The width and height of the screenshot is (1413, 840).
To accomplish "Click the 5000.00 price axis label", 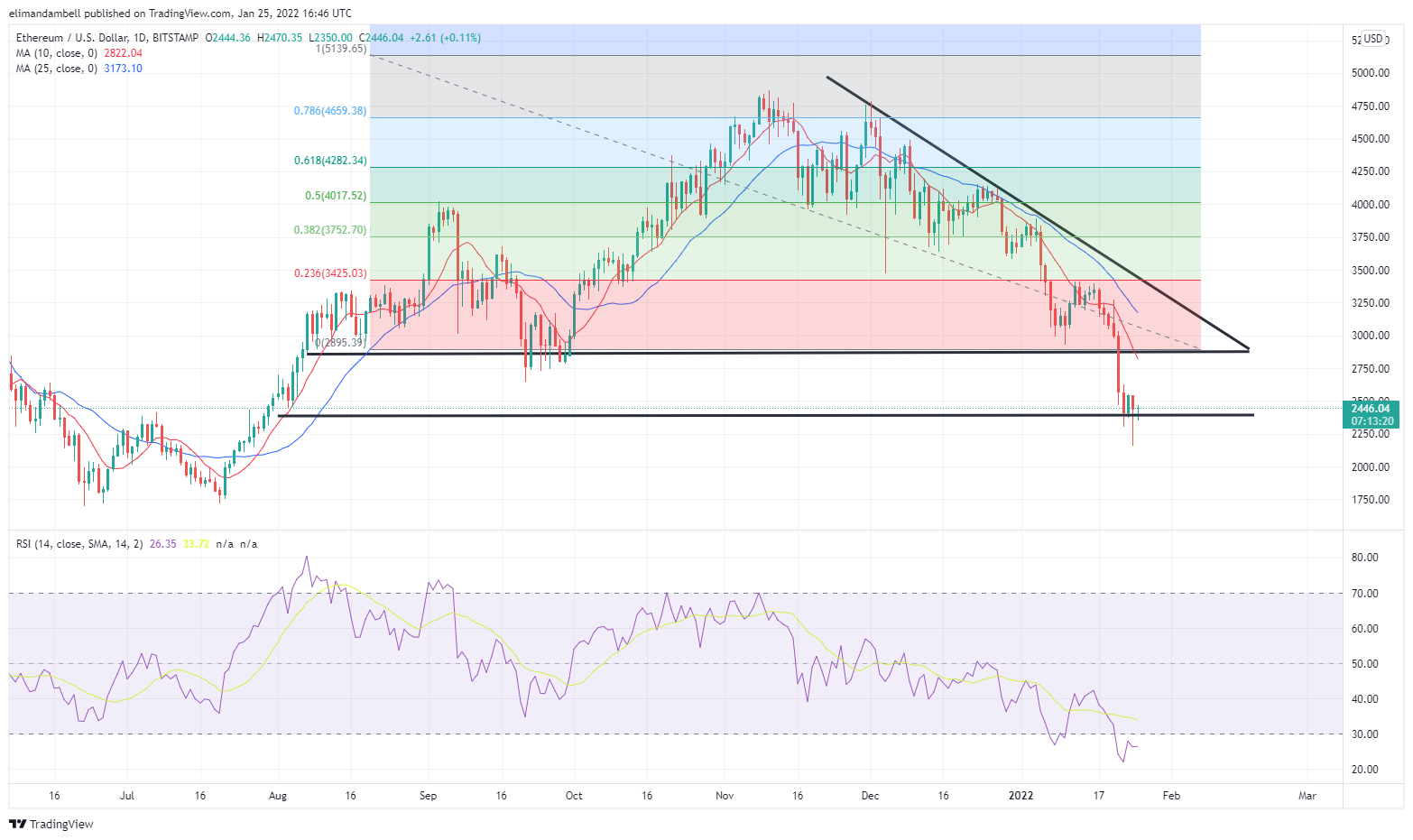I will (x=1370, y=73).
